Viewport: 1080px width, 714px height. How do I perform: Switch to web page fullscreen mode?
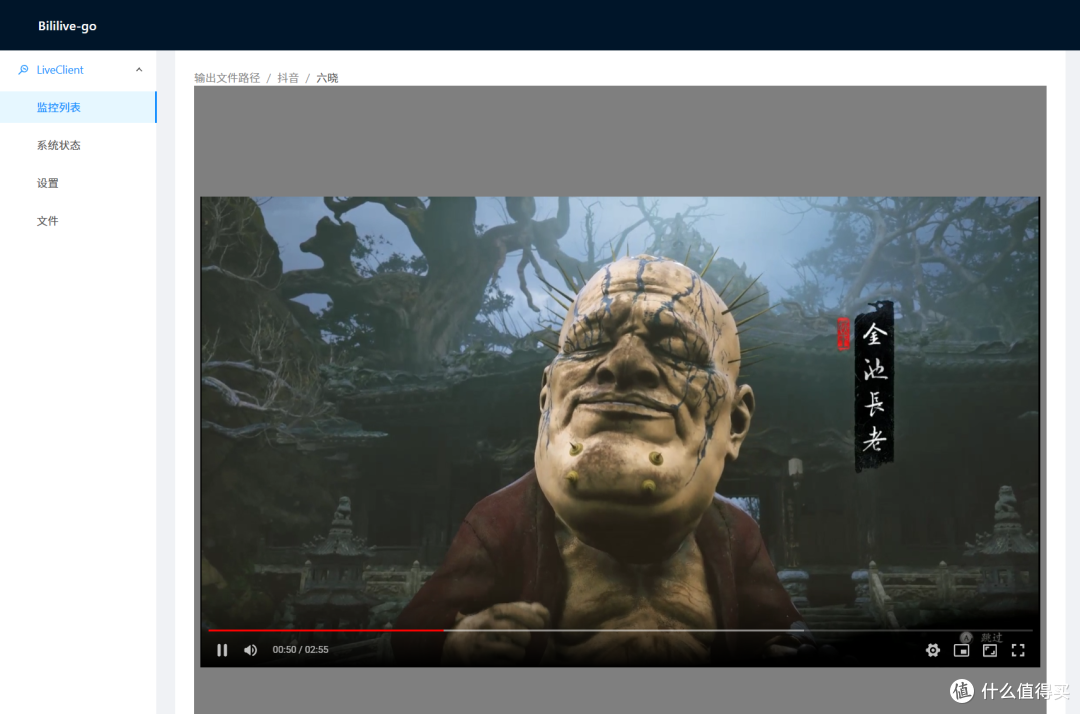click(990, 650)
